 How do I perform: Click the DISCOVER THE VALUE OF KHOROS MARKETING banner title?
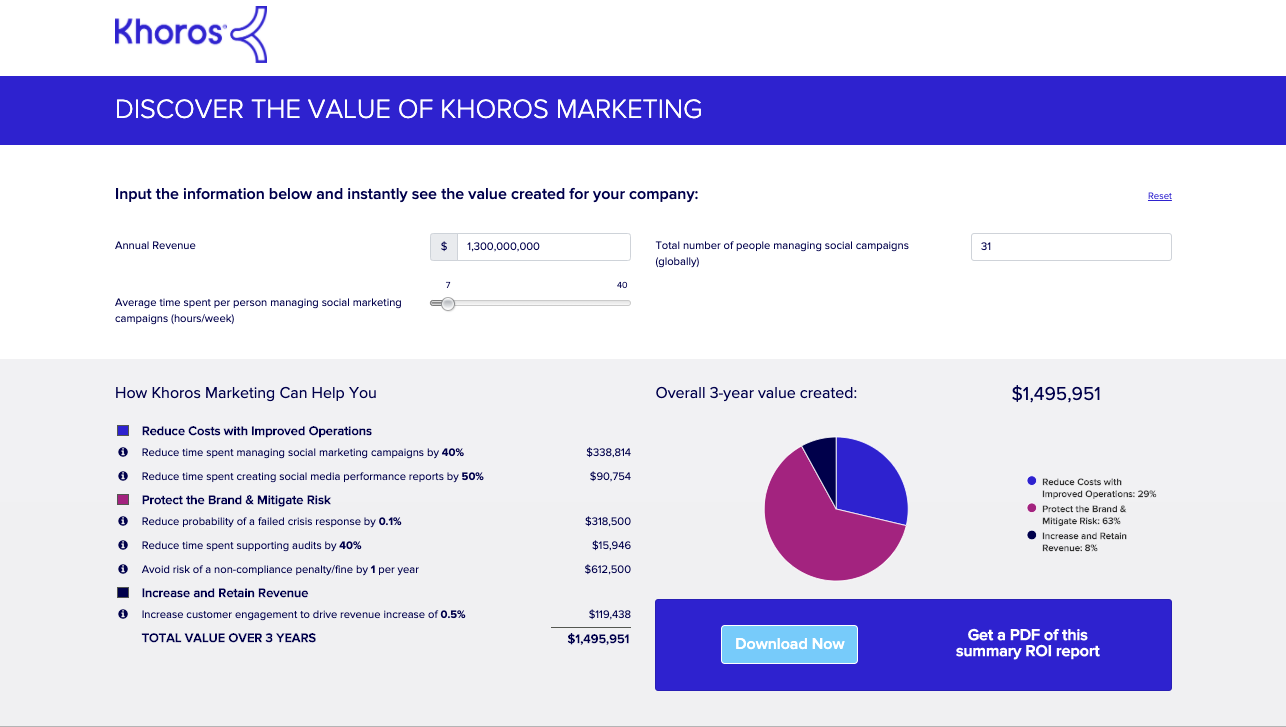tap(408, 110)
